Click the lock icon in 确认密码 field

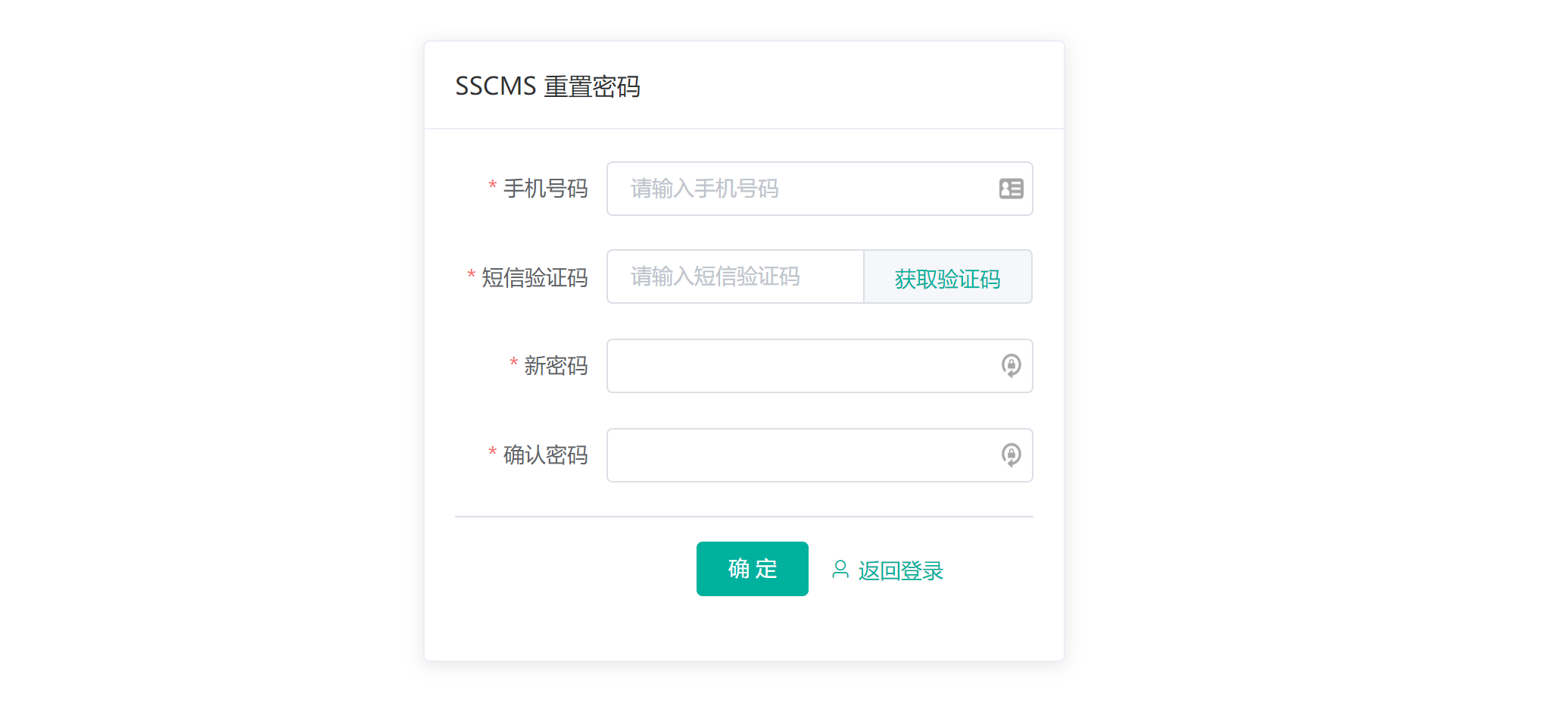(x=1012, y=455)
